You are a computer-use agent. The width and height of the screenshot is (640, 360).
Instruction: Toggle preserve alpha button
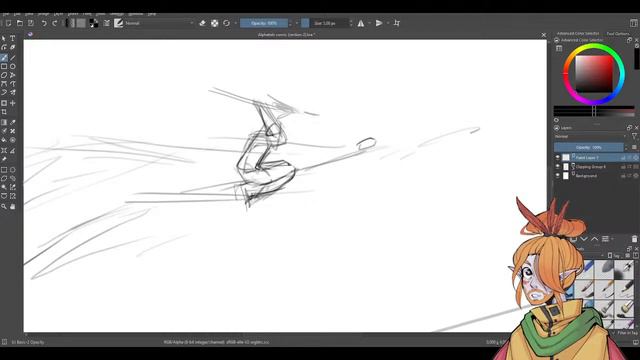click(215, 23)
